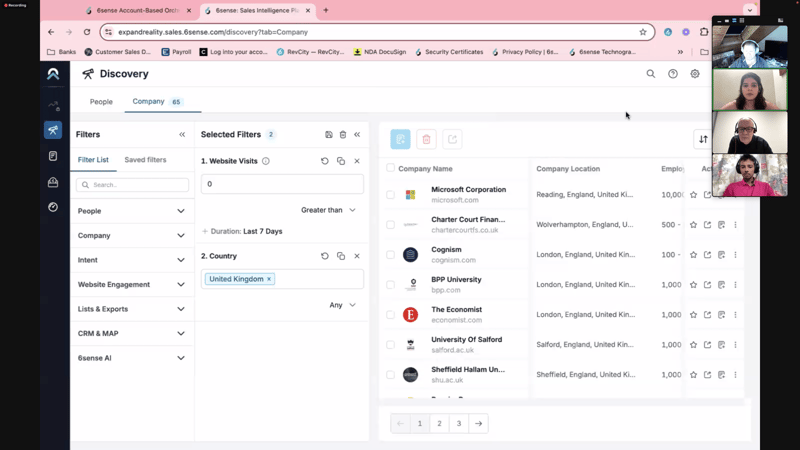This screenshot has width=800, height=450.
Task: Click the red delete toolbar button
Action: click(x=427, y=139)
